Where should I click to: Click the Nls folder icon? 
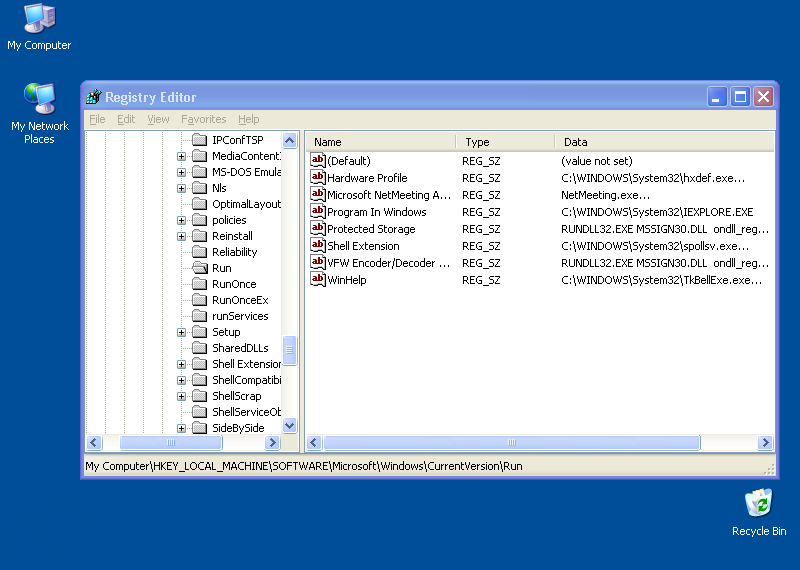point(199,188)
